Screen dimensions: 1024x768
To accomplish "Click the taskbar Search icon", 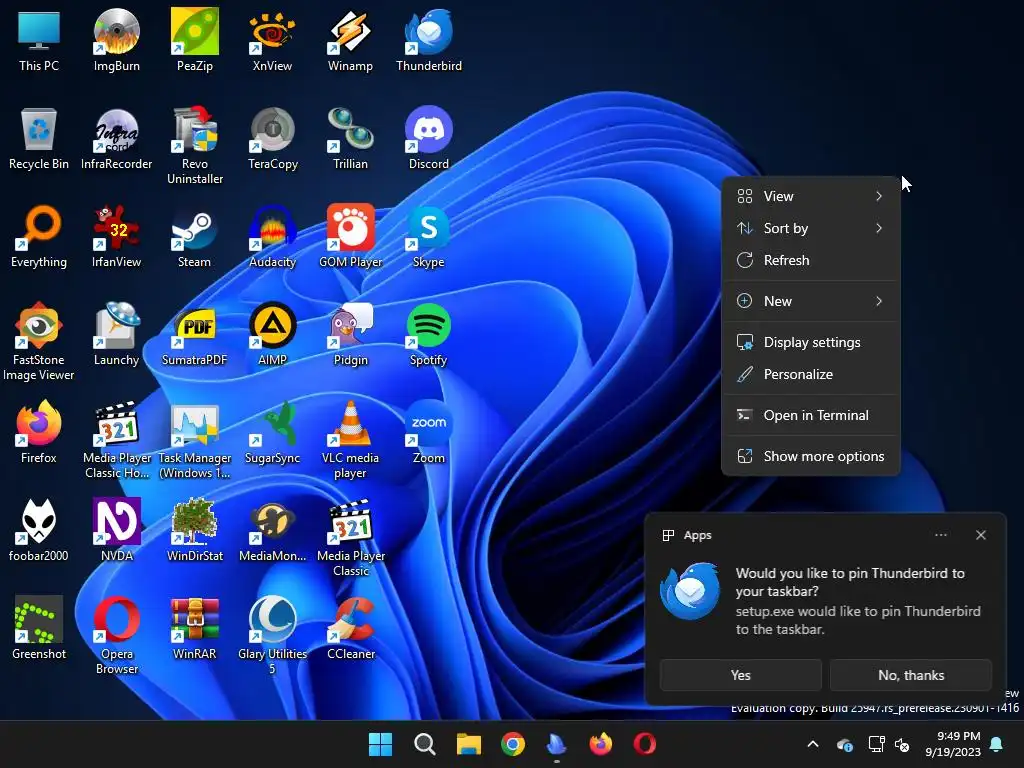I will pos(424,744).
